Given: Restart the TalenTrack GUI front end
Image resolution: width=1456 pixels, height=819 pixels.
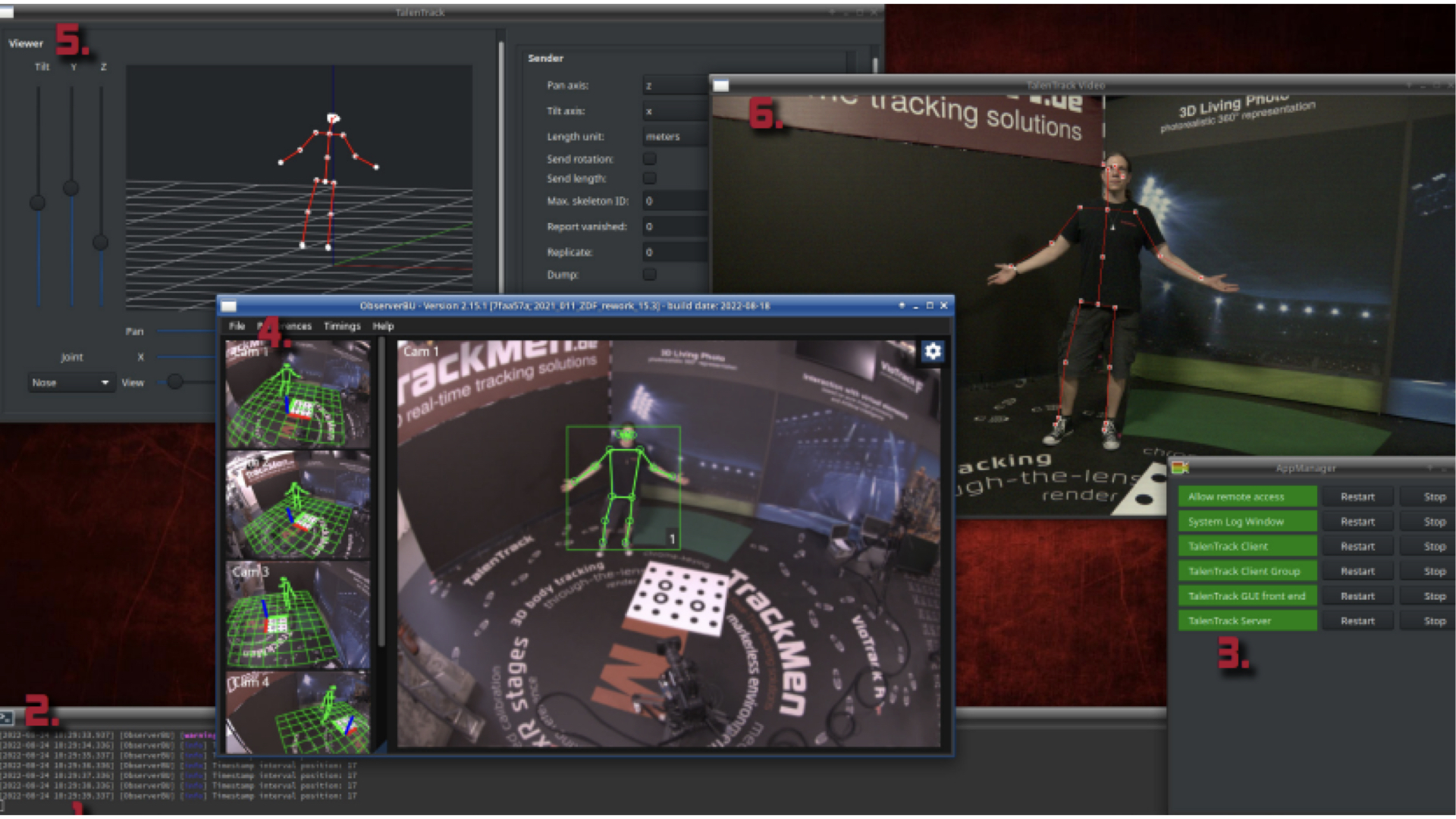Looking at the screenshot, I should [x=1357, y=596].
